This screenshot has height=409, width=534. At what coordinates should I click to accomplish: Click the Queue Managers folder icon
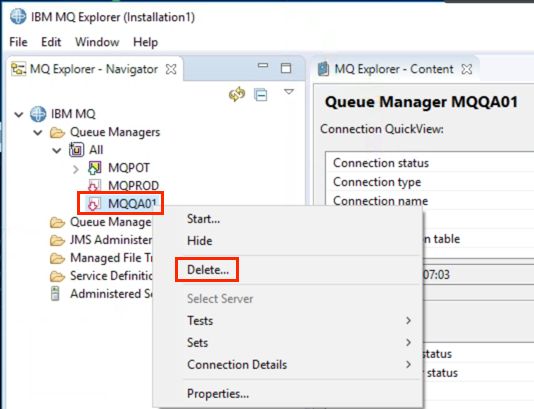[x=57, y=132]
